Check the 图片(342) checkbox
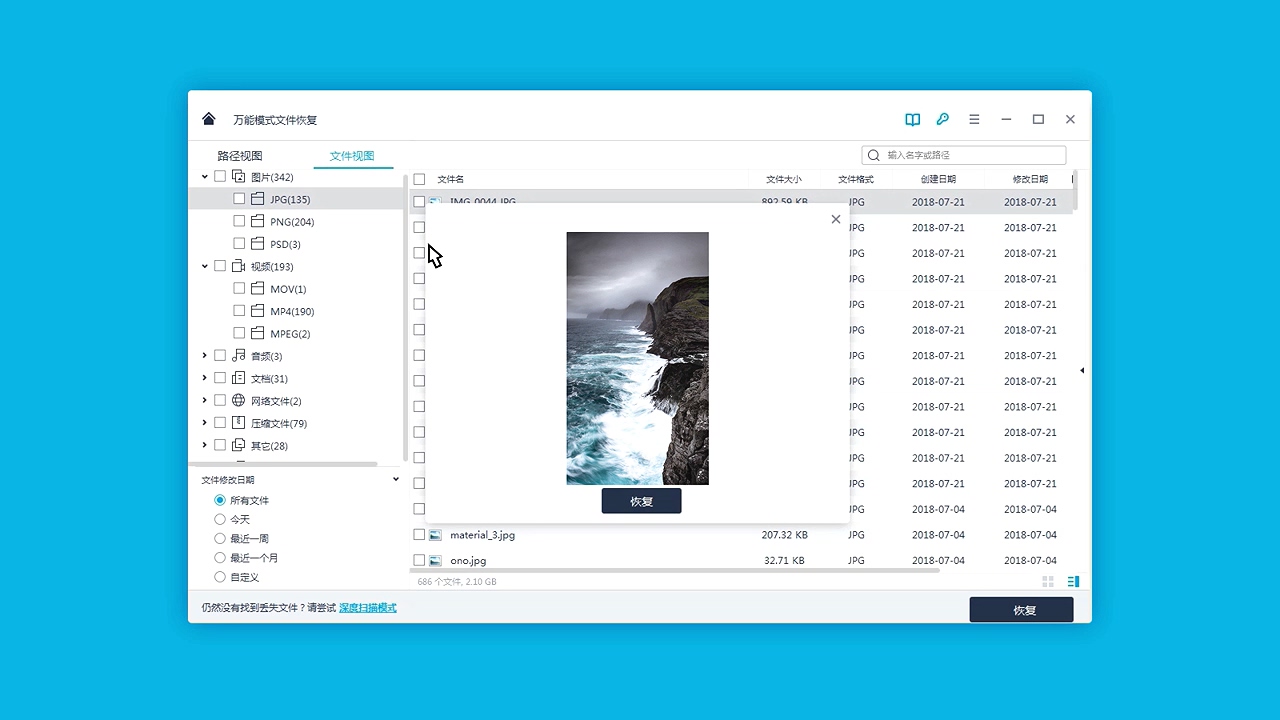 pyautogui.click(x=220, y=177)
